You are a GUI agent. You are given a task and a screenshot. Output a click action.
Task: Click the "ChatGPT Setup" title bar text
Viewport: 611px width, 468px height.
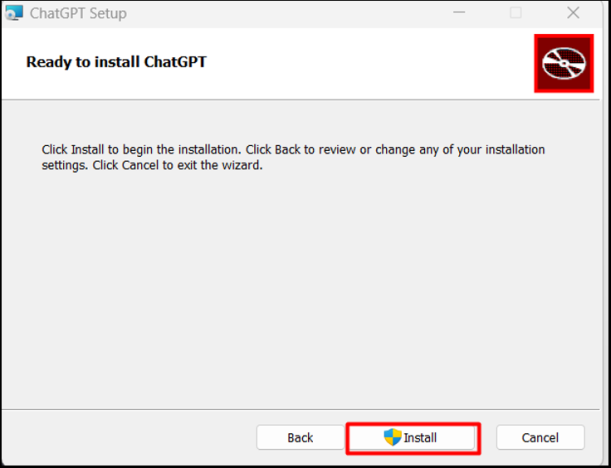pos(78,14)
